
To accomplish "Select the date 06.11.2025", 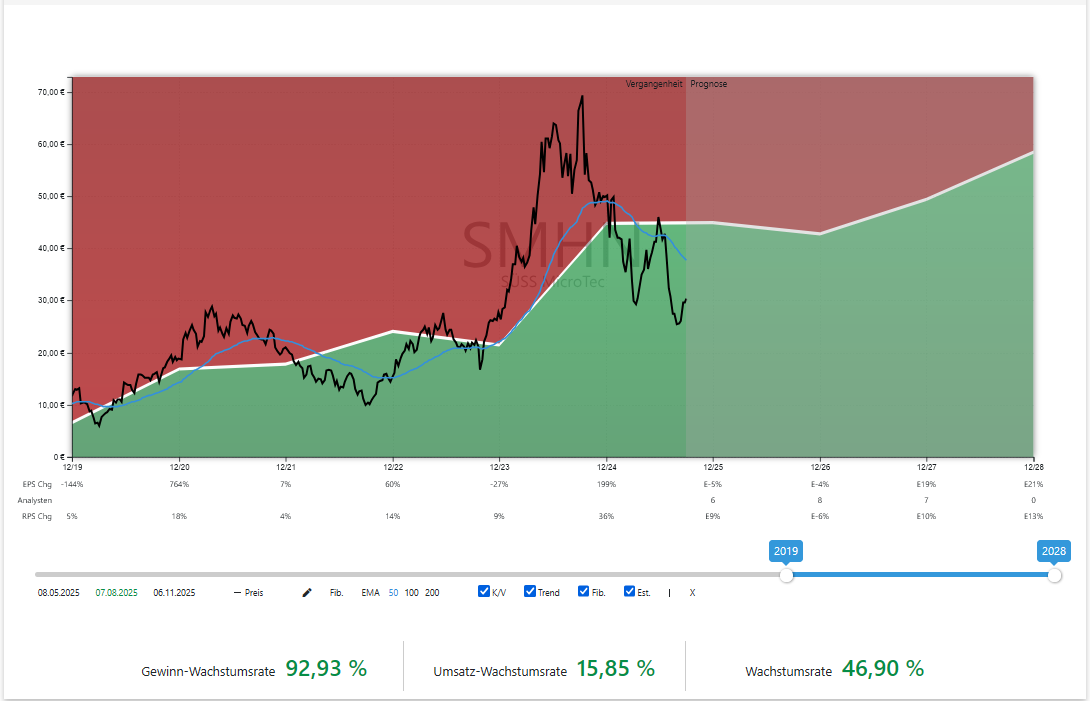I will click(x=174, y=593).
